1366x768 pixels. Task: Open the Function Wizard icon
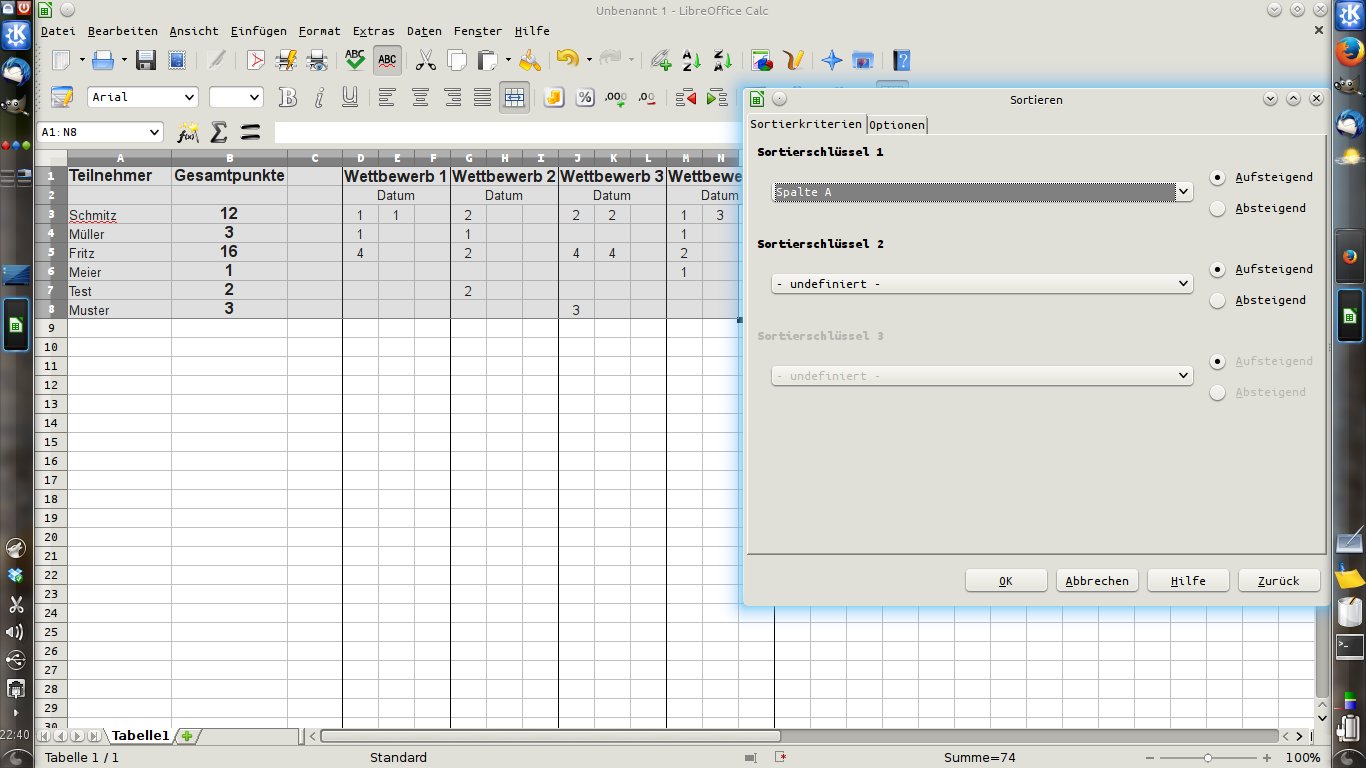coord(187,132)
